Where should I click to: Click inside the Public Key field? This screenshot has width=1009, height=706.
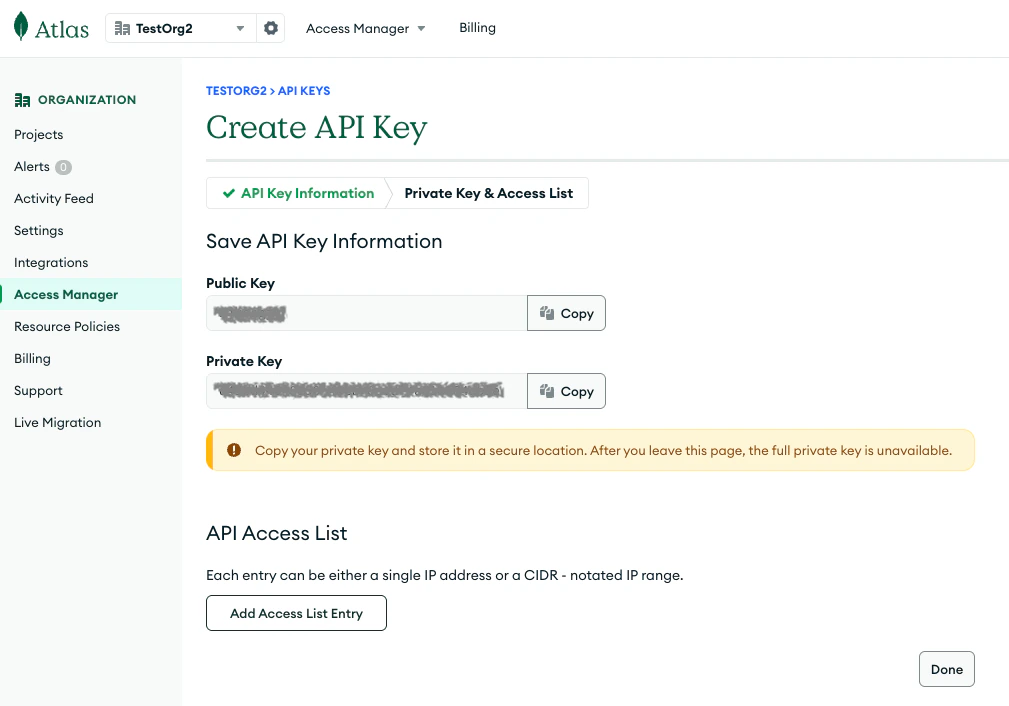pyautogui.click(x=365, y=313)
